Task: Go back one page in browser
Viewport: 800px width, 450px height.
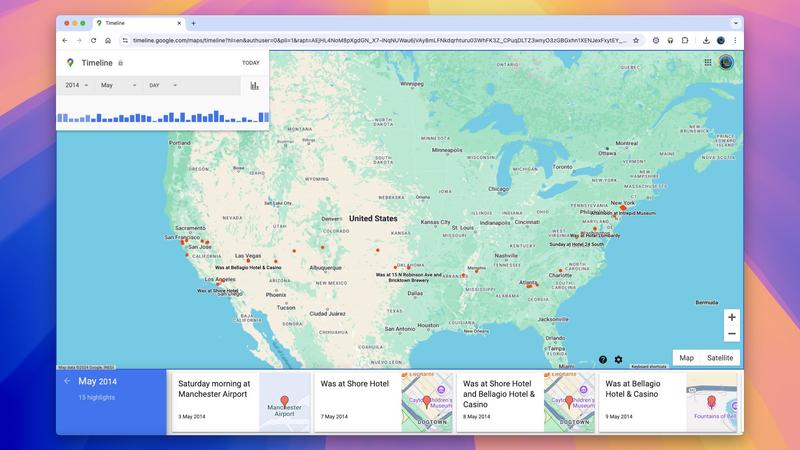Action: (65, 40)
